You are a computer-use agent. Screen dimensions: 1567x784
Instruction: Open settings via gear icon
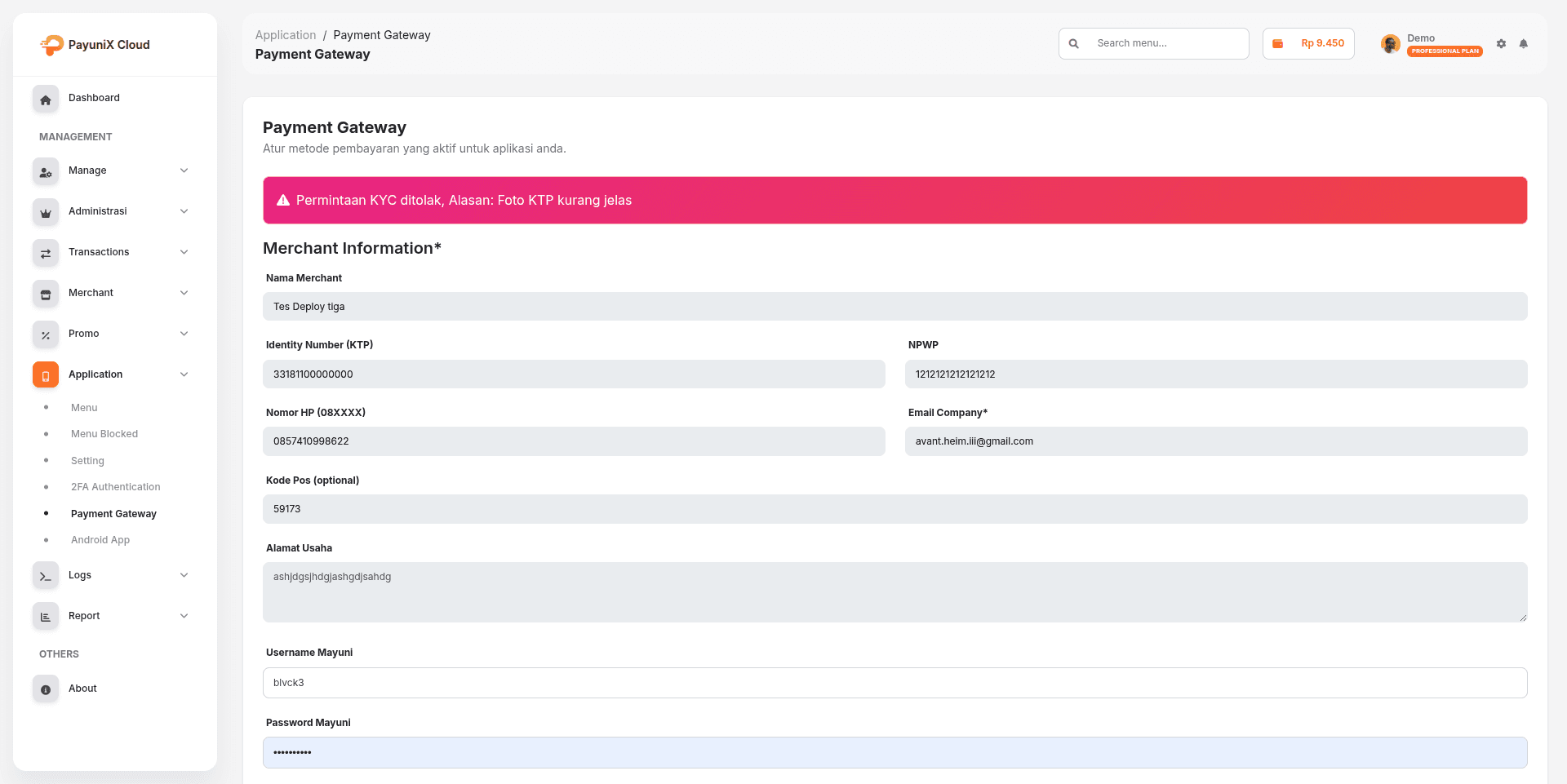coord(1501,44)
